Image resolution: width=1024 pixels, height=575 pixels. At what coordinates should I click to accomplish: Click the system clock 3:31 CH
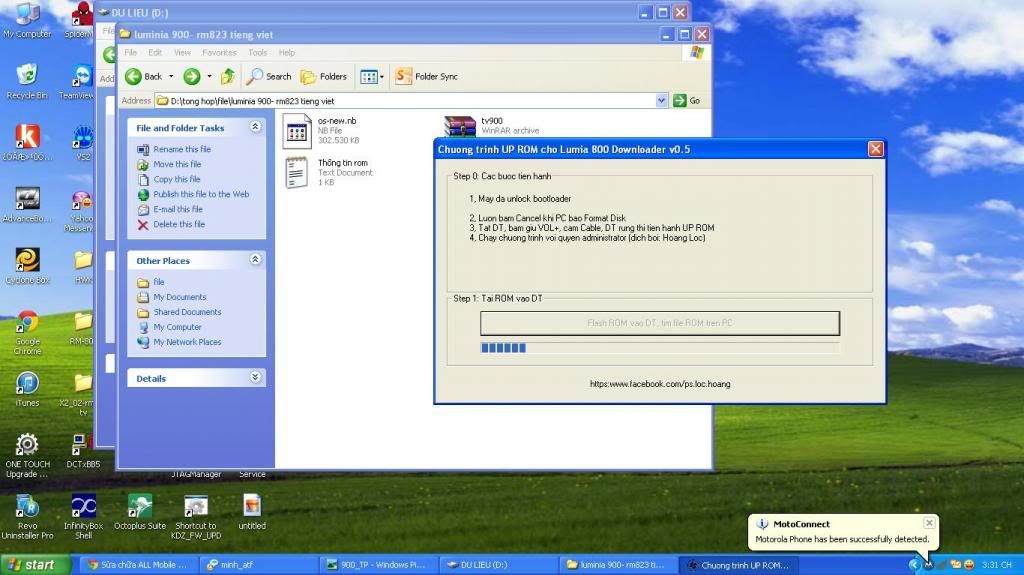pyautogui.click(x=997, y=565)
